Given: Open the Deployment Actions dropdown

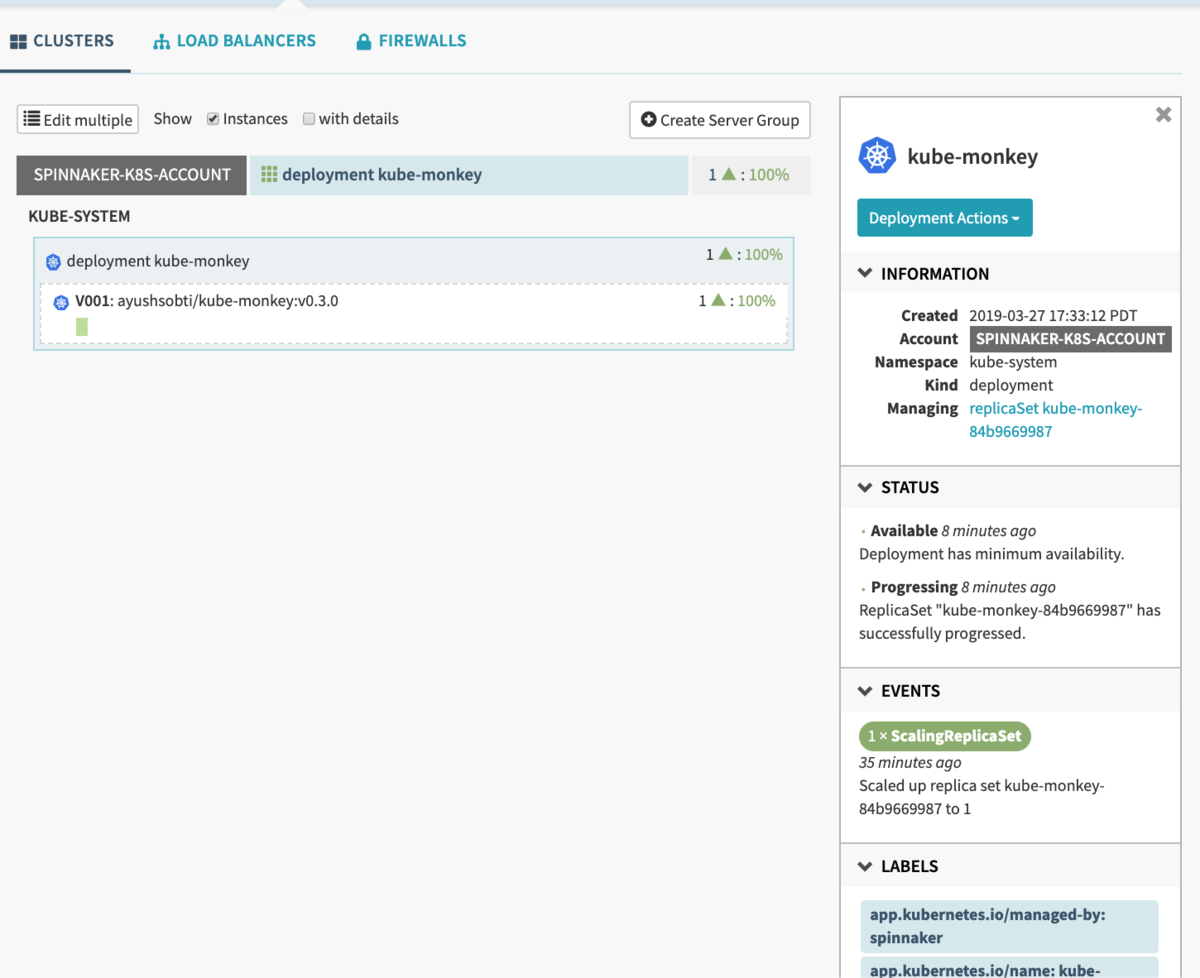Looking at the screenshot, I should tap(944, 218).
